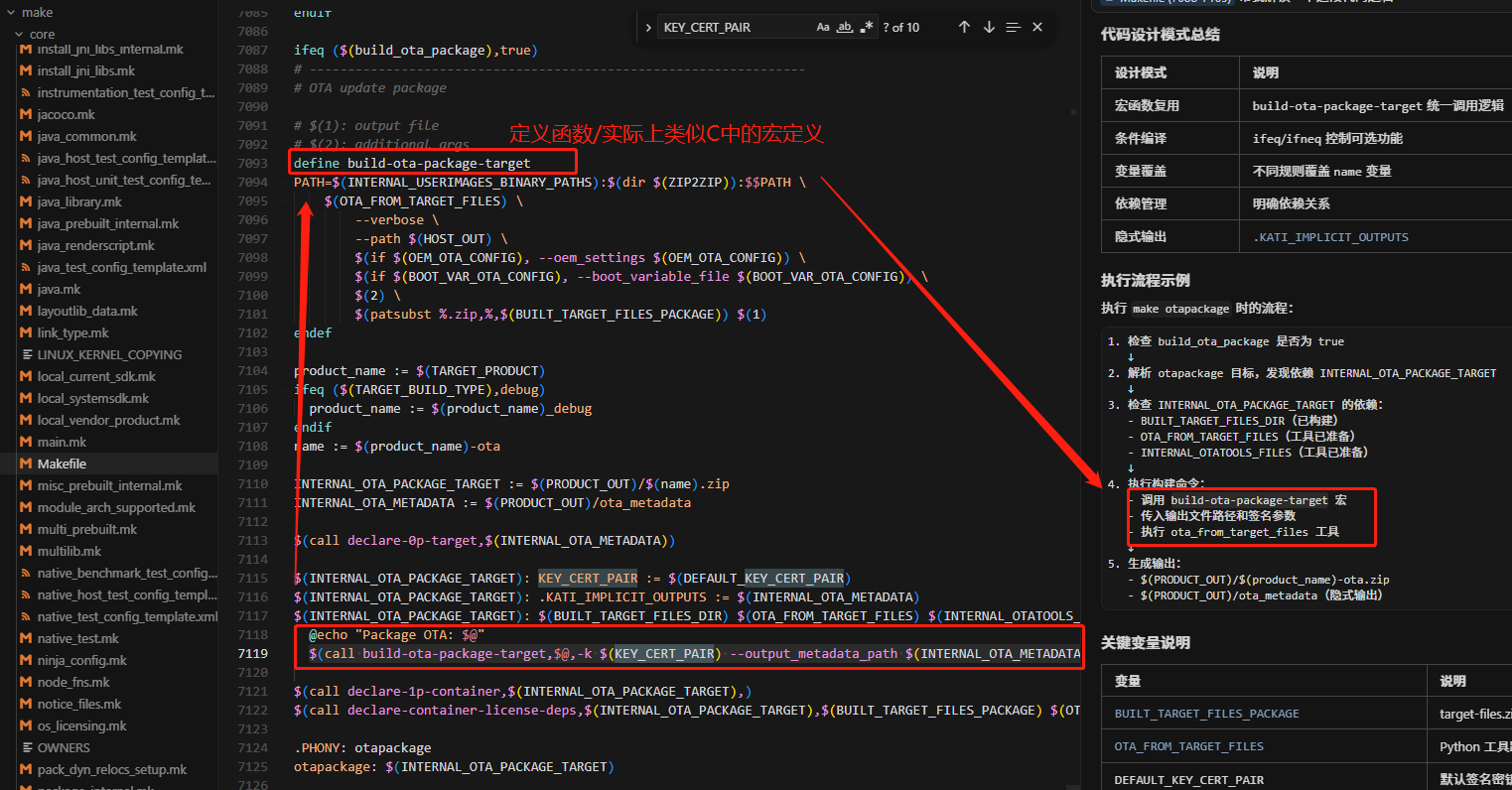1512x790 pixels.
Task: Click 'define build-ota-package-target' code line
Action: coord(412,163)
